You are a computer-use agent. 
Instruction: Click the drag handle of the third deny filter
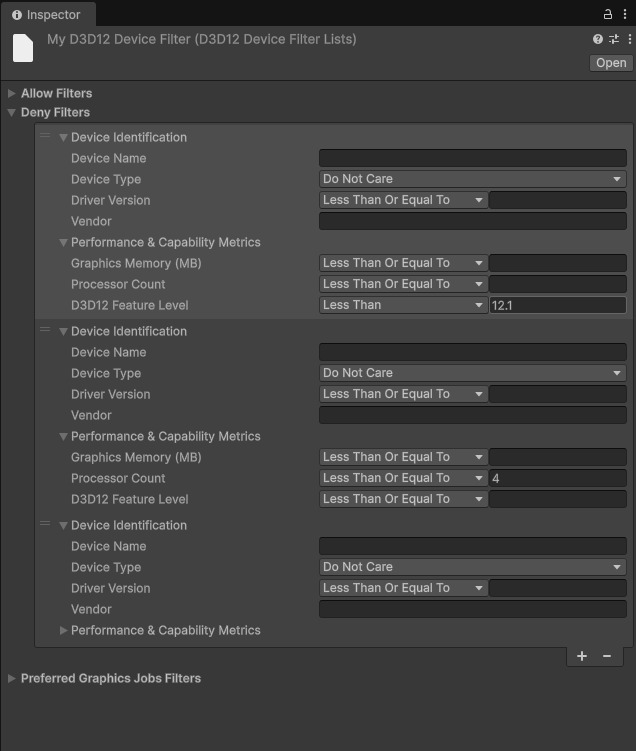45,525
